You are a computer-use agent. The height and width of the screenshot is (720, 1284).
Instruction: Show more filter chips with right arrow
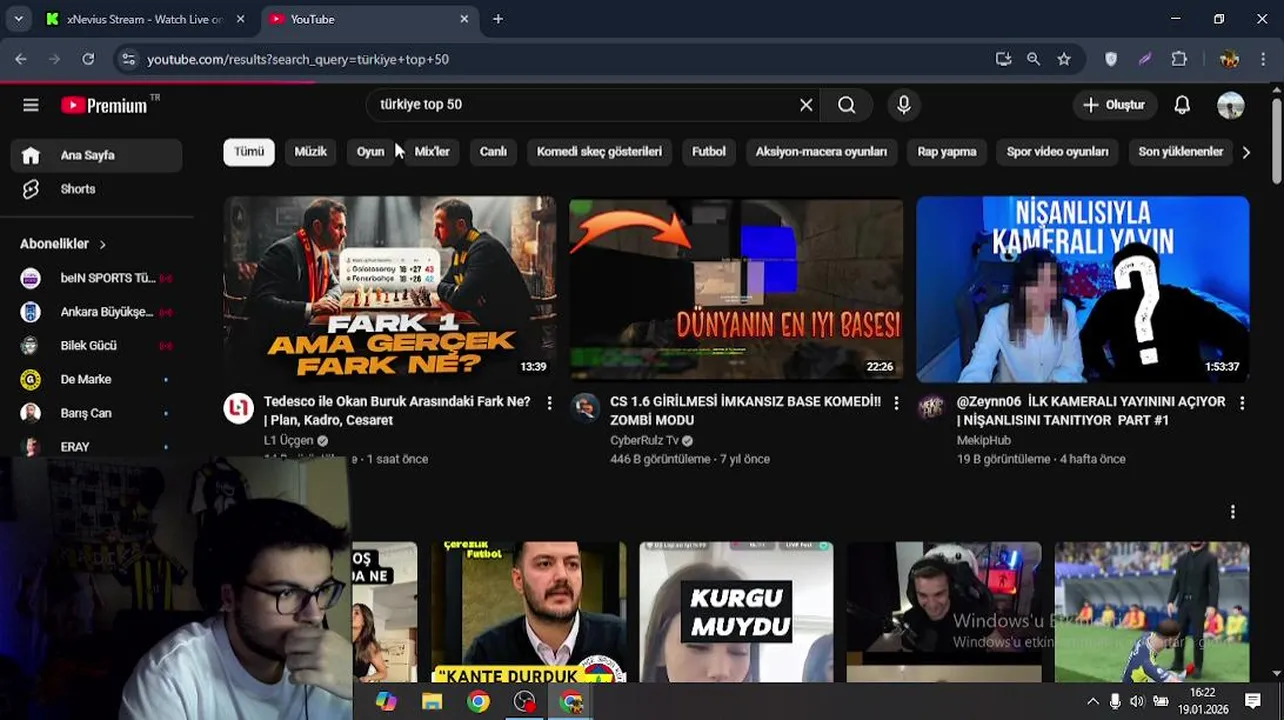tap(1246, 152)
